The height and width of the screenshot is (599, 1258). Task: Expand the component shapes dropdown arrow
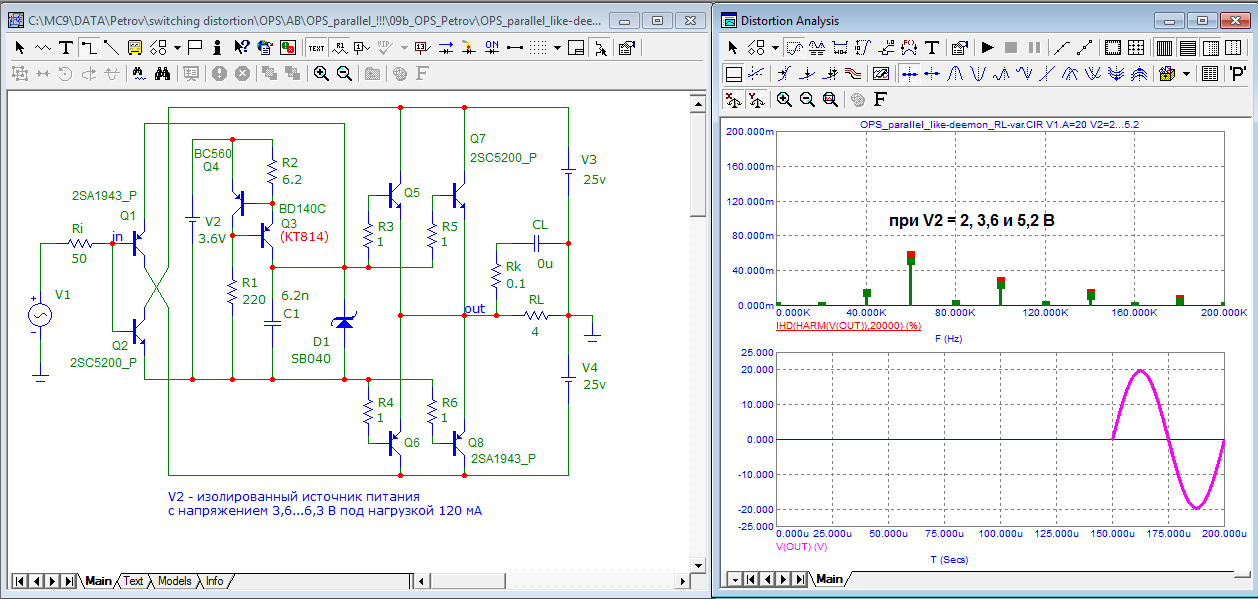pos(177,47)
